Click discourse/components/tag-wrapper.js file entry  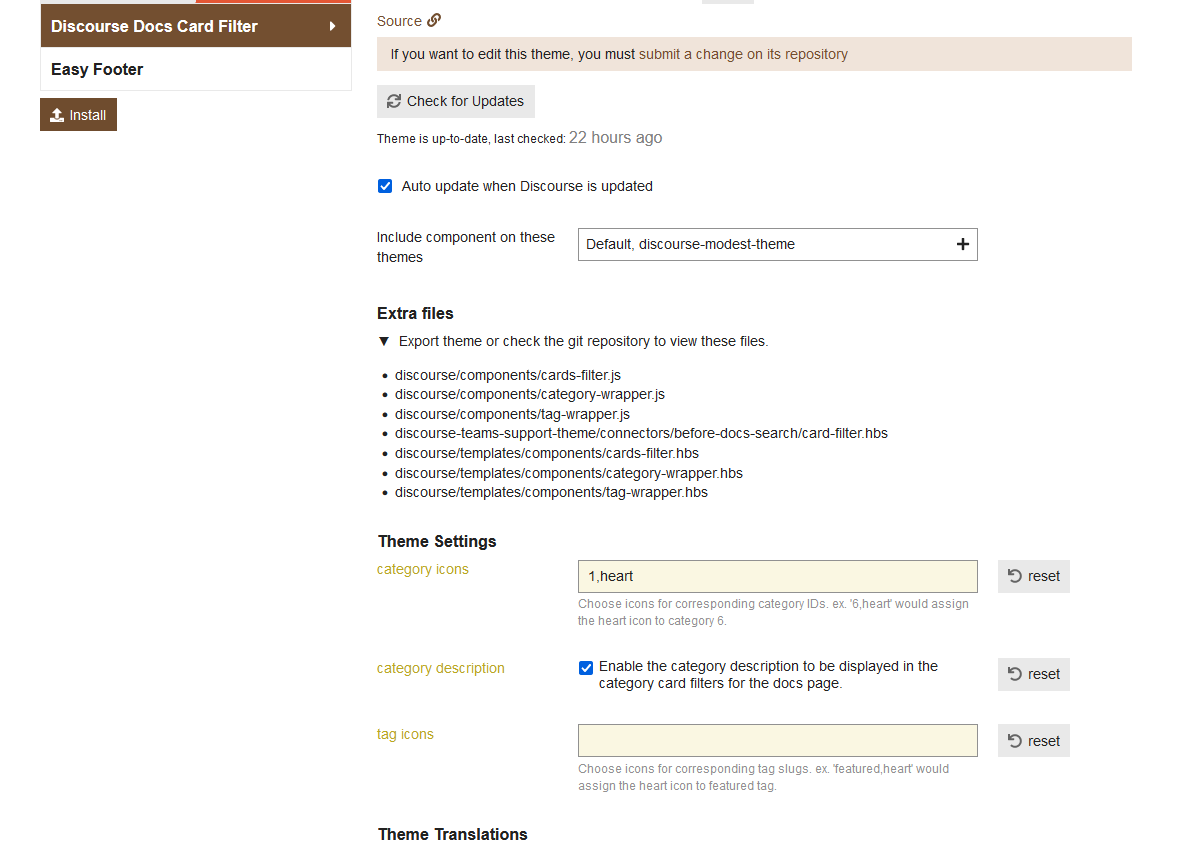(x=512, y=415)
